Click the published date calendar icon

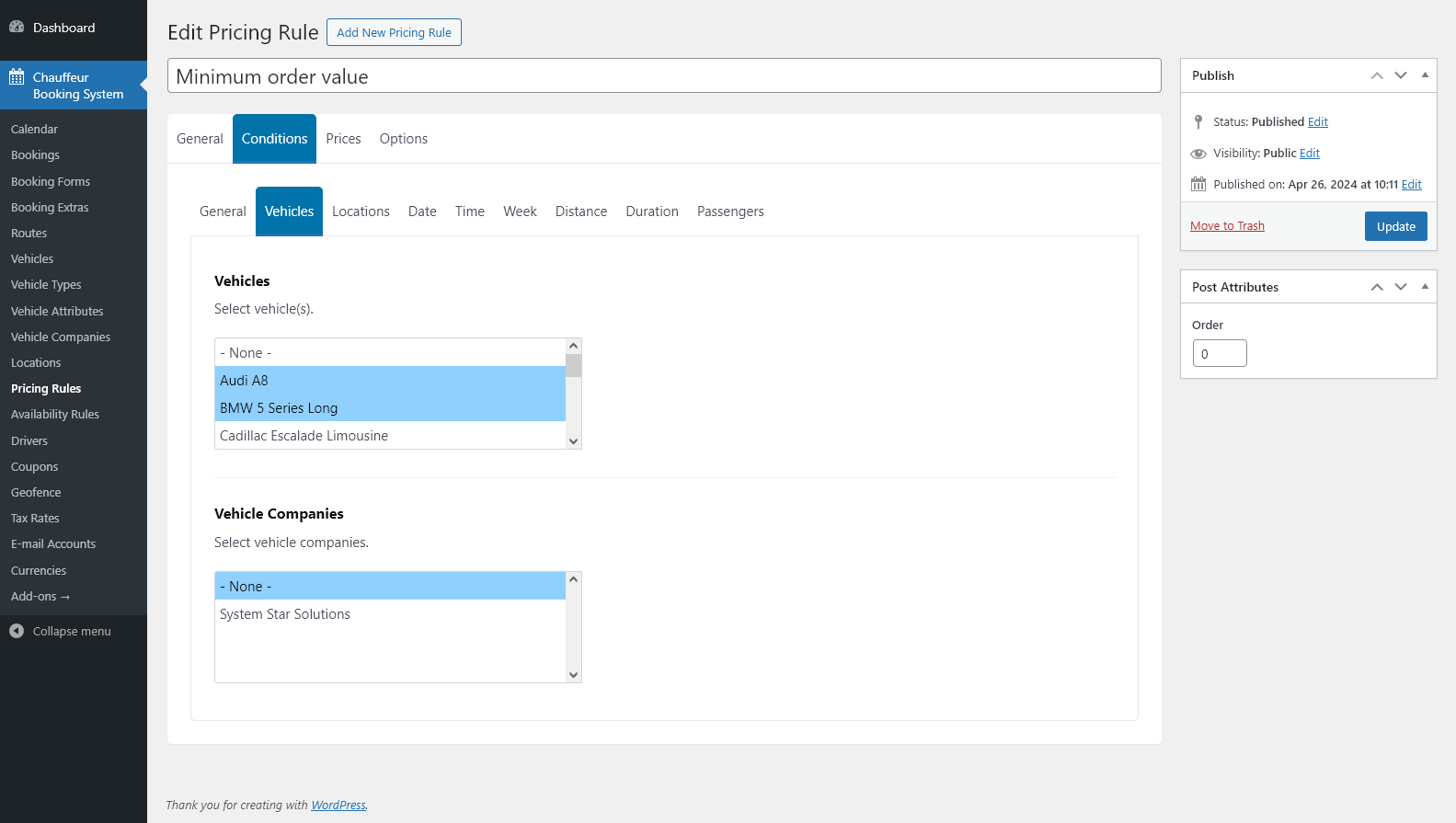tap(1198, 184)
